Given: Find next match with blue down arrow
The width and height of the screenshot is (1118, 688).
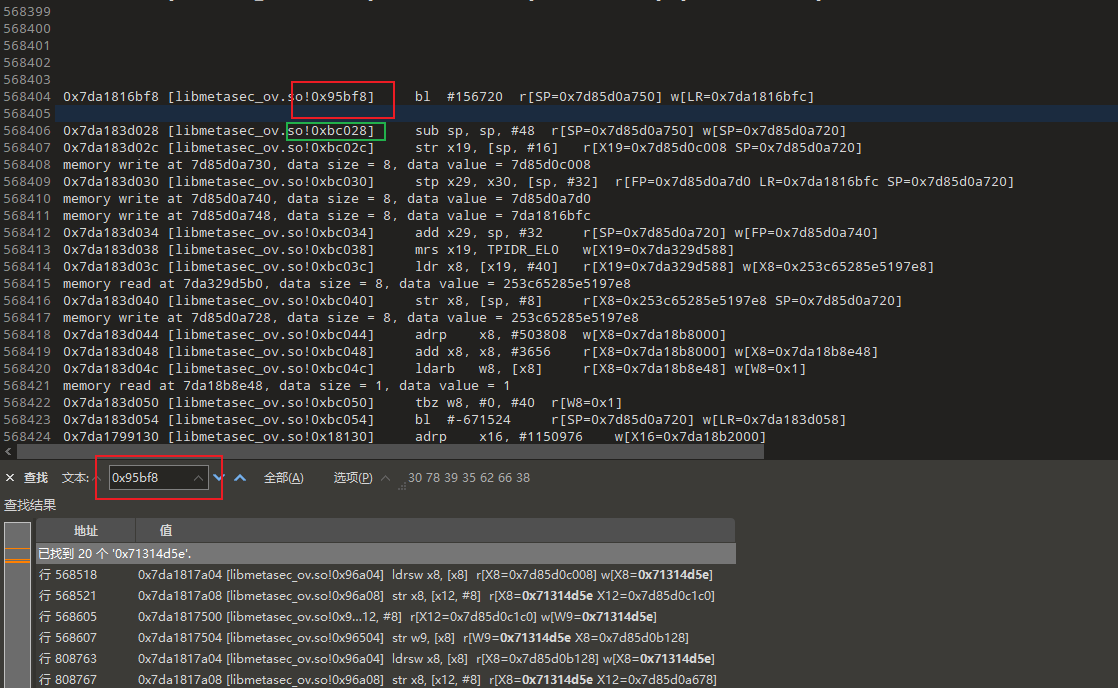Looking at the screenshot, I should click(219, 478).
